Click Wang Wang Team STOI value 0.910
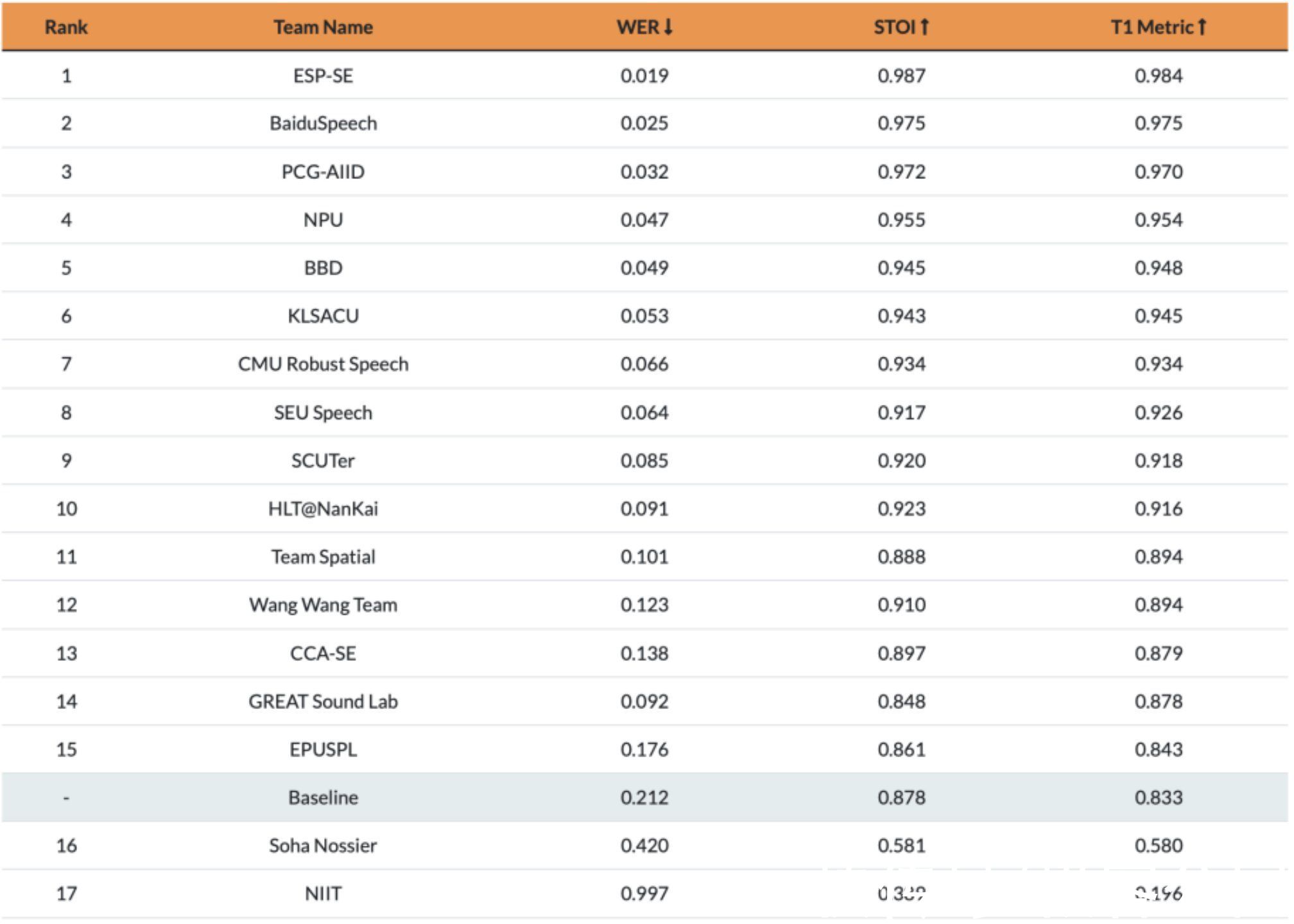This screenshot has width=1294, height=924. [902, 605]
